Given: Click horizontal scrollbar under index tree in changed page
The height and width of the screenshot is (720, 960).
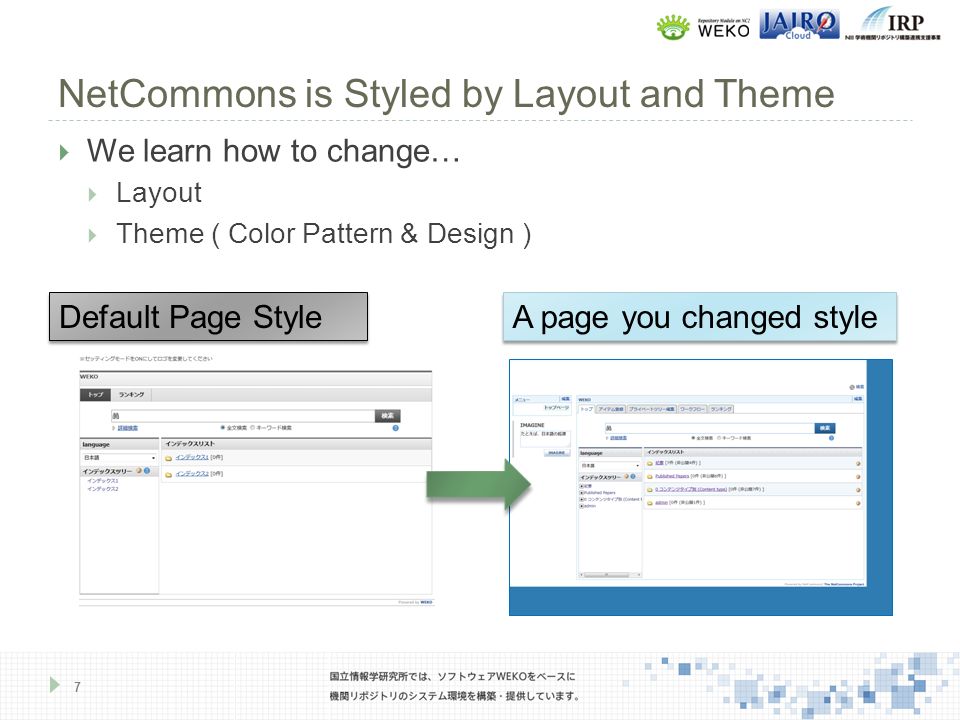Looking at the screenshot, I should tap(610, 575).
